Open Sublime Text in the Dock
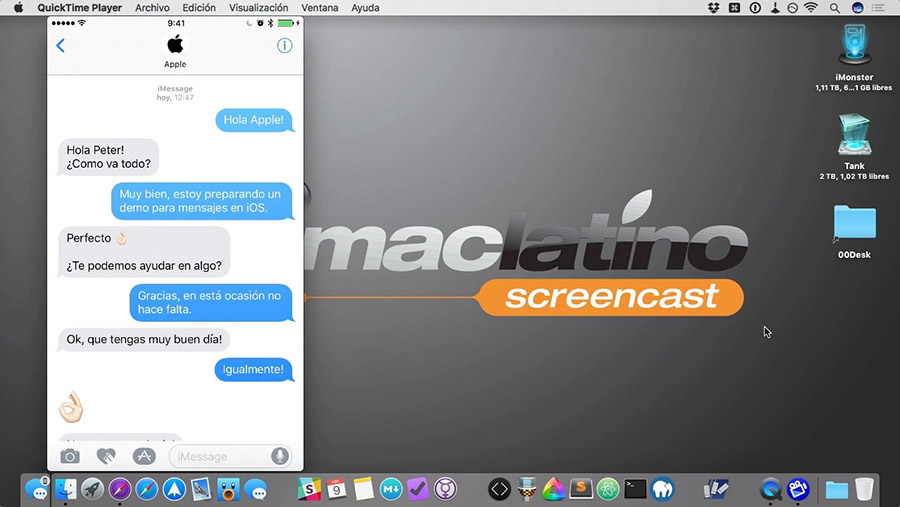Screen dimensions: 900x507 581,490
